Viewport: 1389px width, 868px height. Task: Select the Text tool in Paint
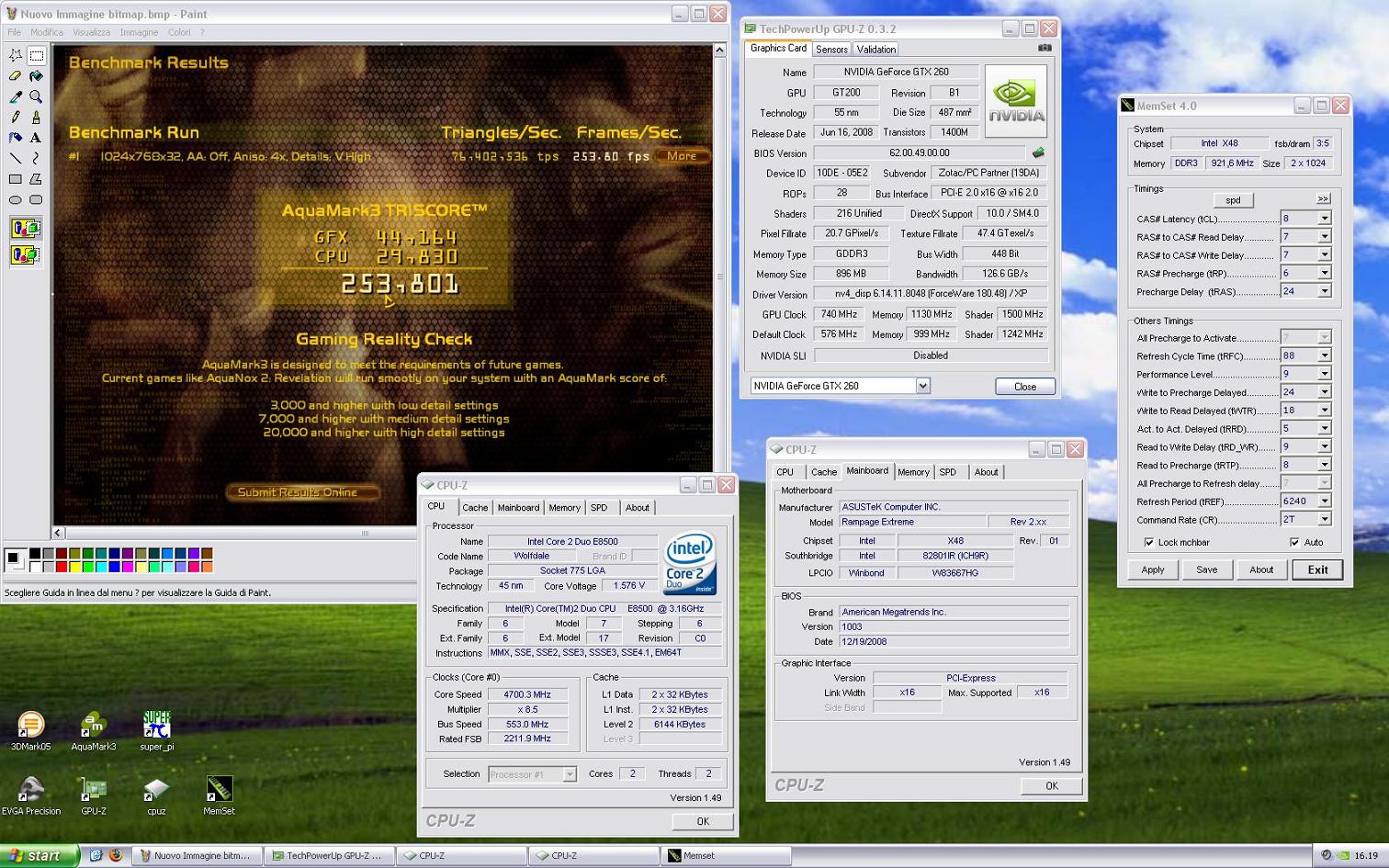[x=36, y=138]
